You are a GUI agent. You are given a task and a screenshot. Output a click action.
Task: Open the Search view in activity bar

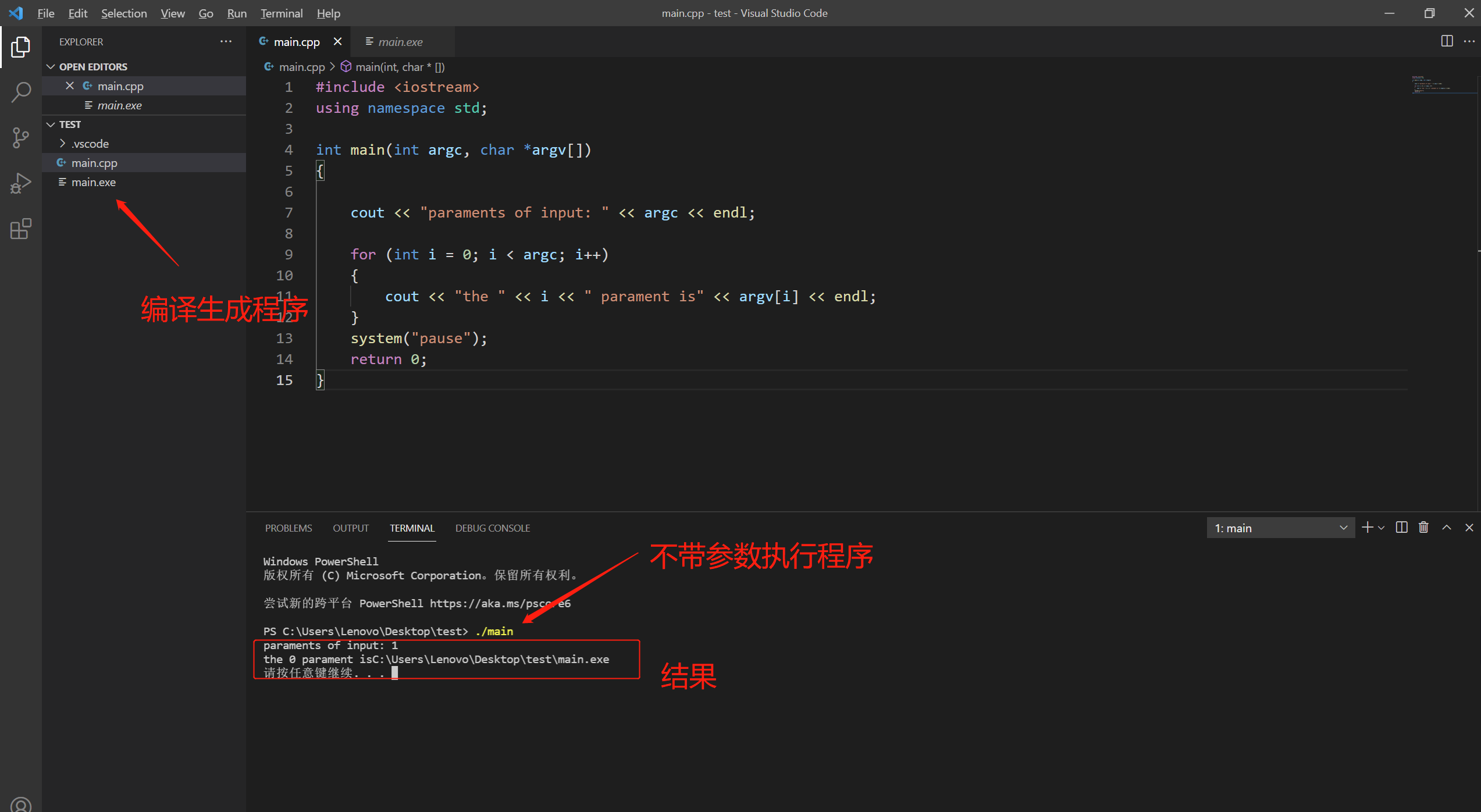coord(21,92)
